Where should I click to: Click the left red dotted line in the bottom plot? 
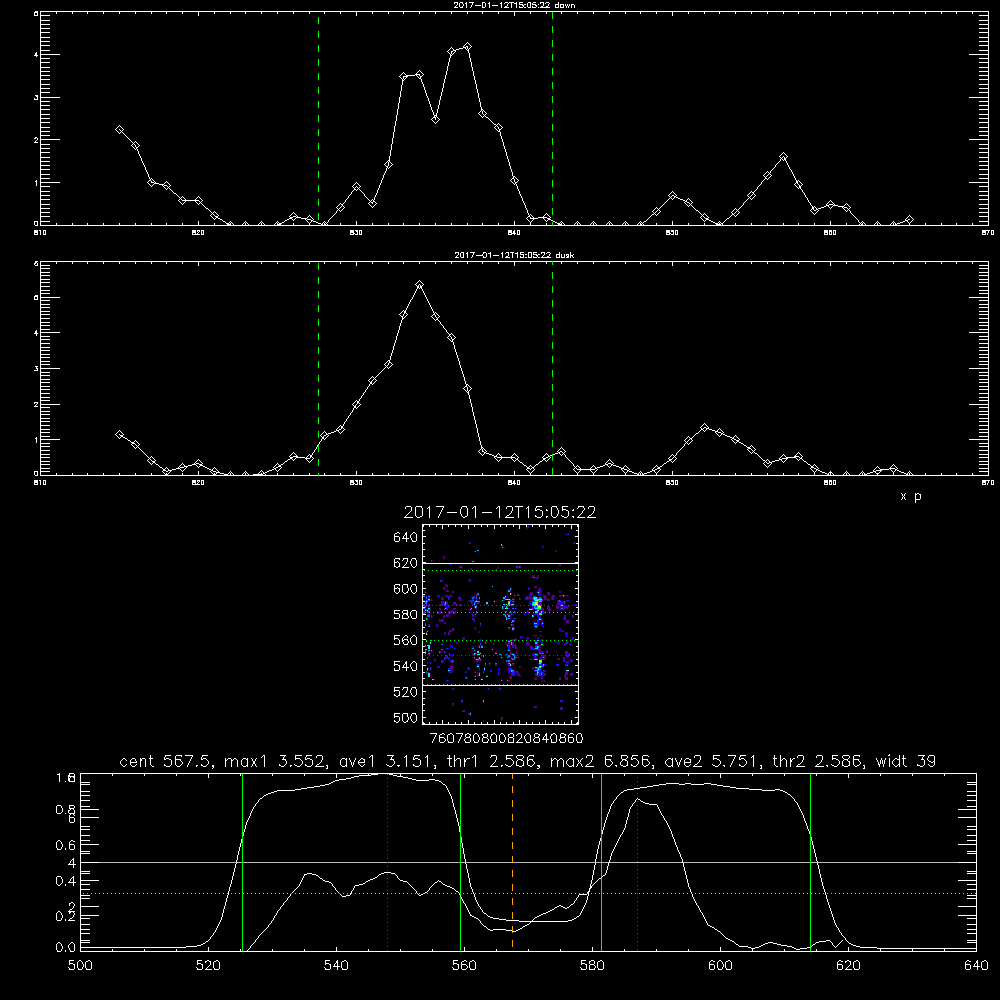click(387, 861)
